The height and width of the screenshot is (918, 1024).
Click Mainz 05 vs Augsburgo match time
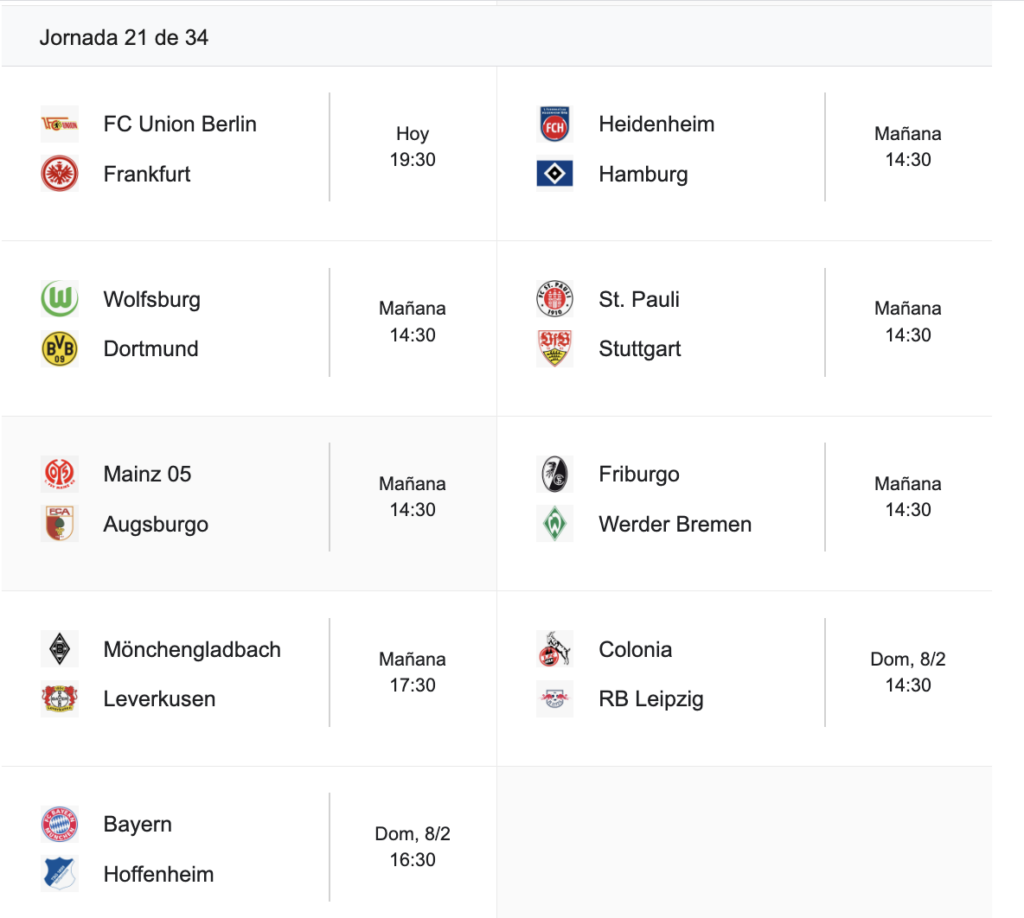click(x=412, y=497)
